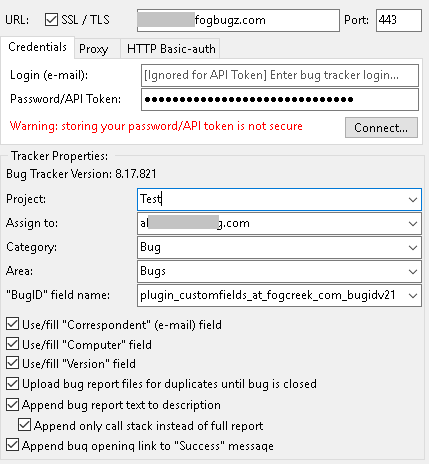Screen dimensions: 429x464
Task: Uncheck Append bug opening link option
Action: [x=12, y=445]
